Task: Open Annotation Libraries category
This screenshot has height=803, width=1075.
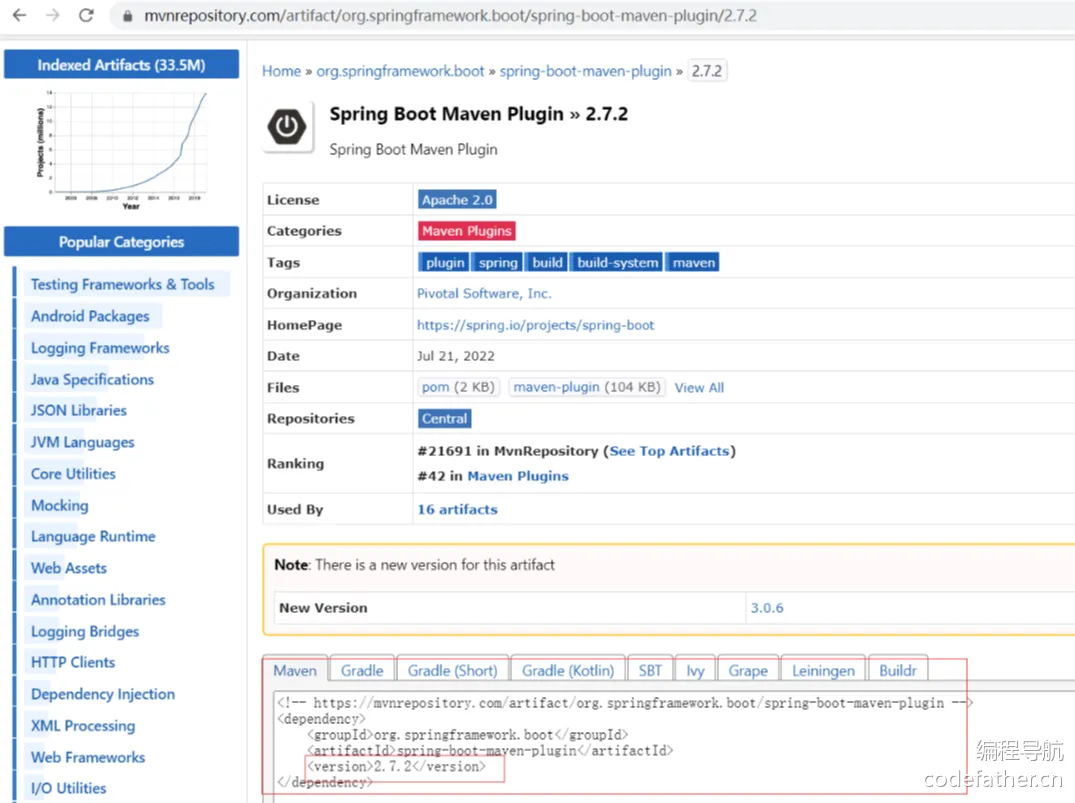Action: click(x=98, y=599)
